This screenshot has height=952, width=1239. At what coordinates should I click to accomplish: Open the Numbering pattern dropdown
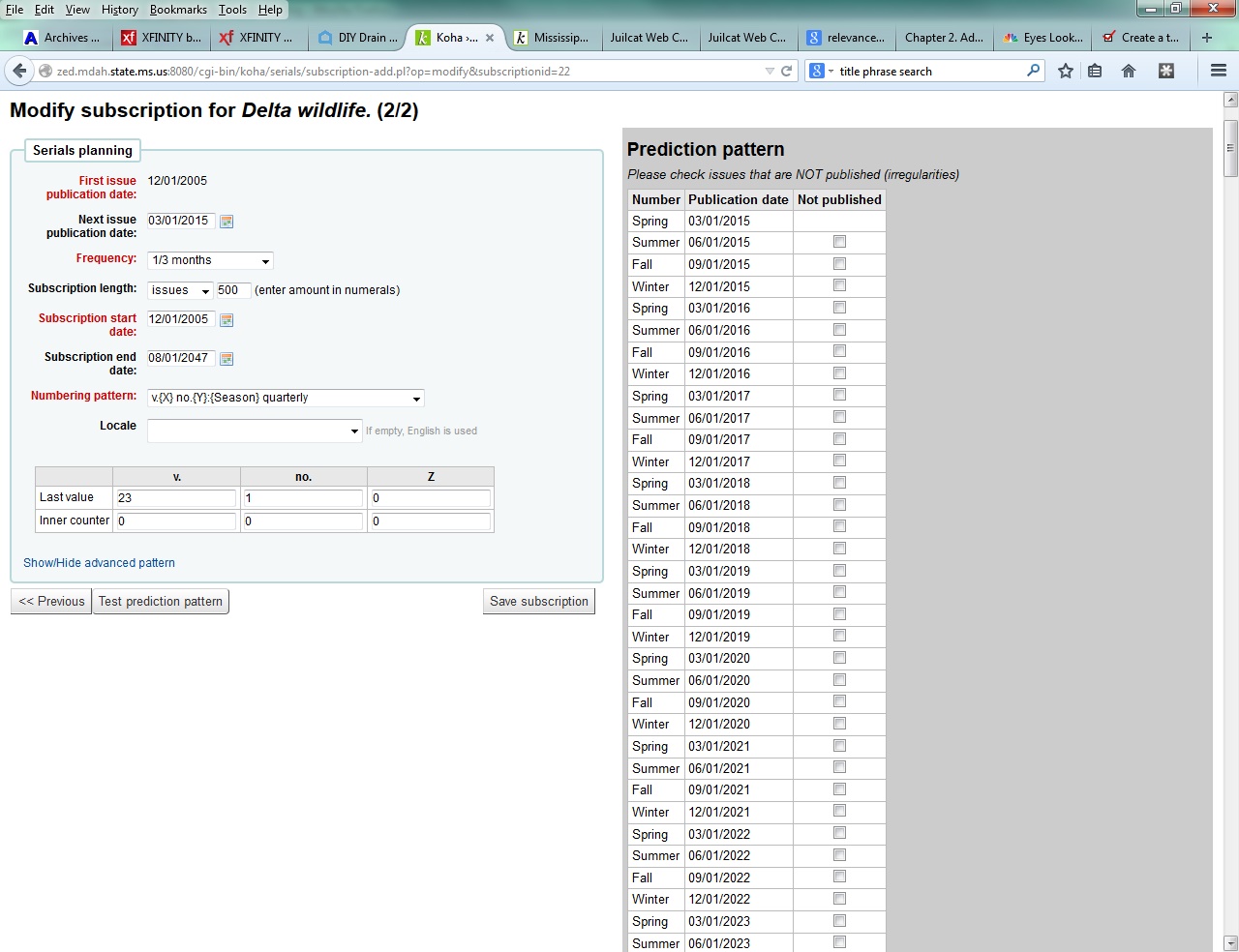pyautogui.click(x=286, y=398)
